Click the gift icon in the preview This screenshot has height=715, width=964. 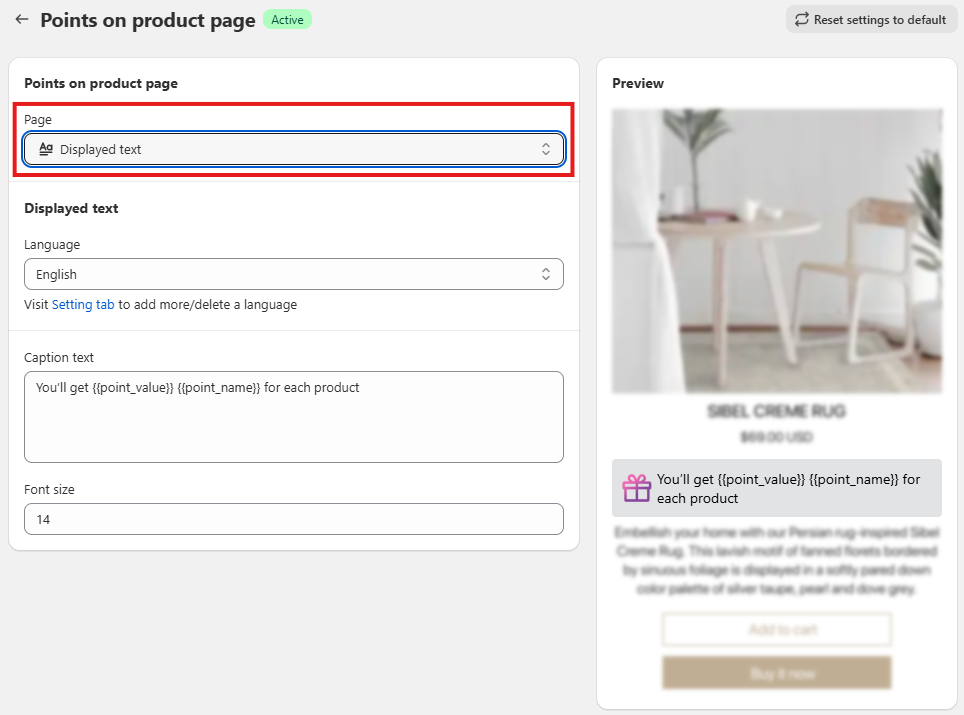pos(637,488)
